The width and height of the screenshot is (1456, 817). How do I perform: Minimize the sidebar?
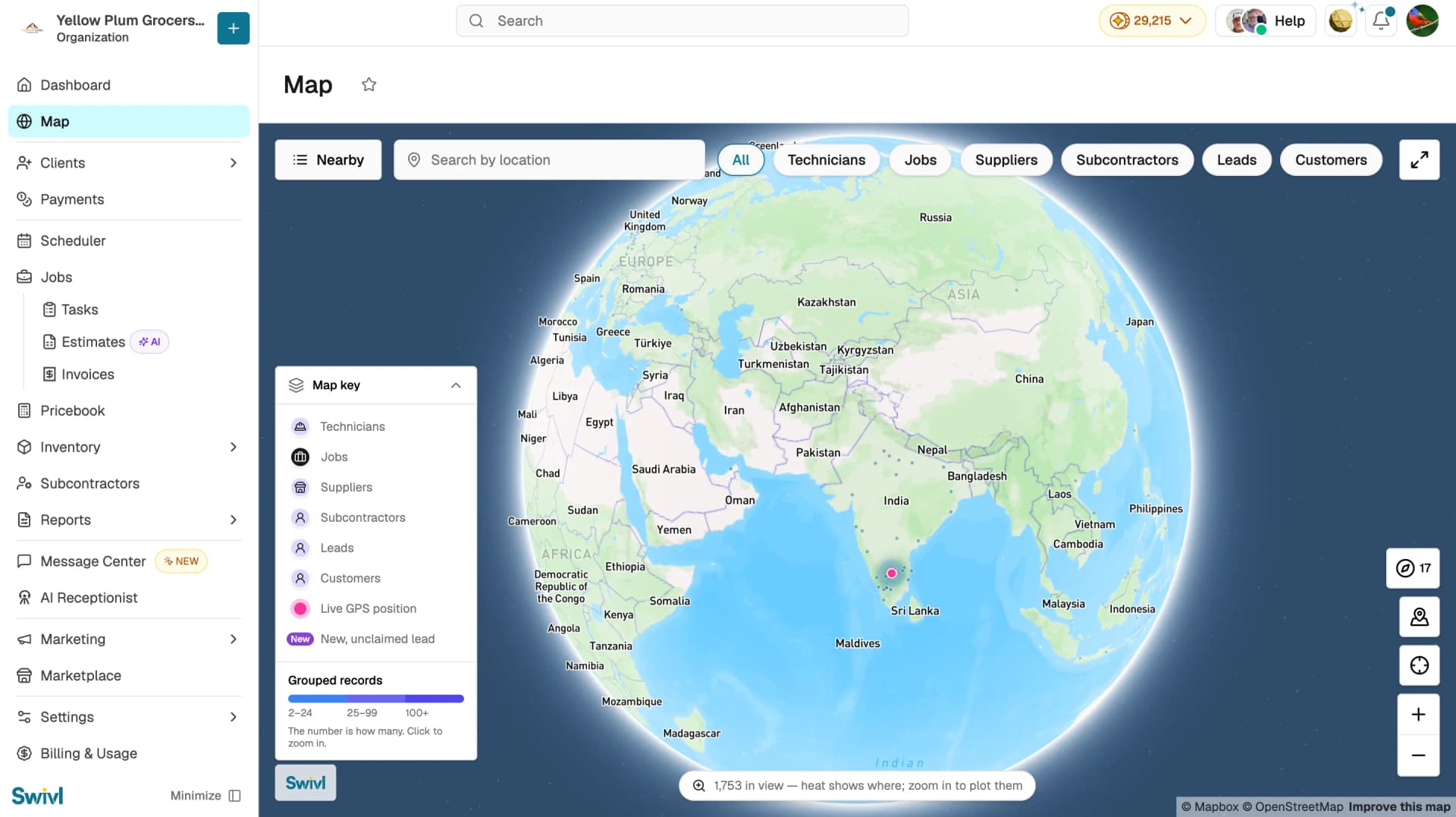(x=206, y=796)
